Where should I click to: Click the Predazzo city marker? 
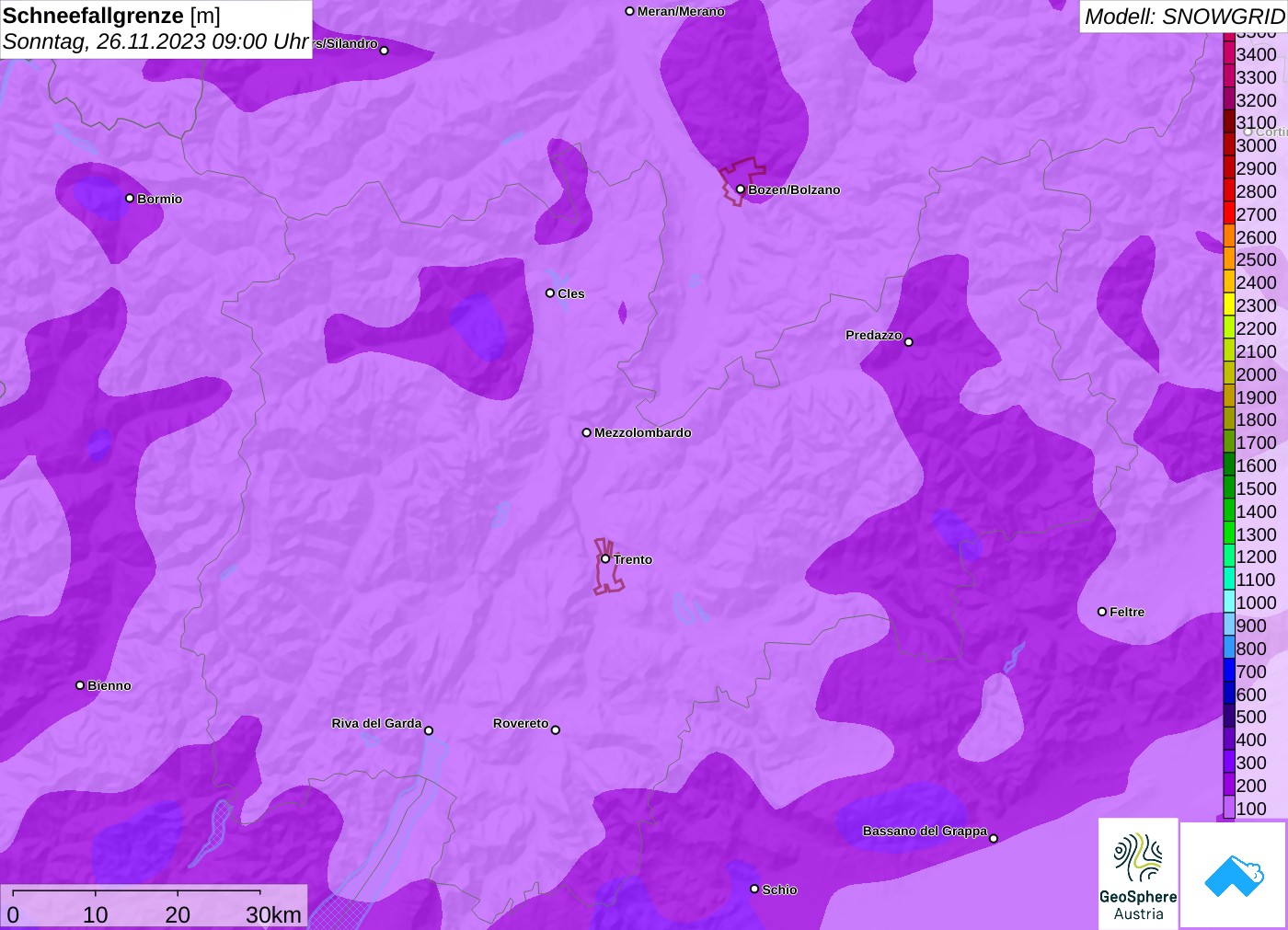(909, 342)
